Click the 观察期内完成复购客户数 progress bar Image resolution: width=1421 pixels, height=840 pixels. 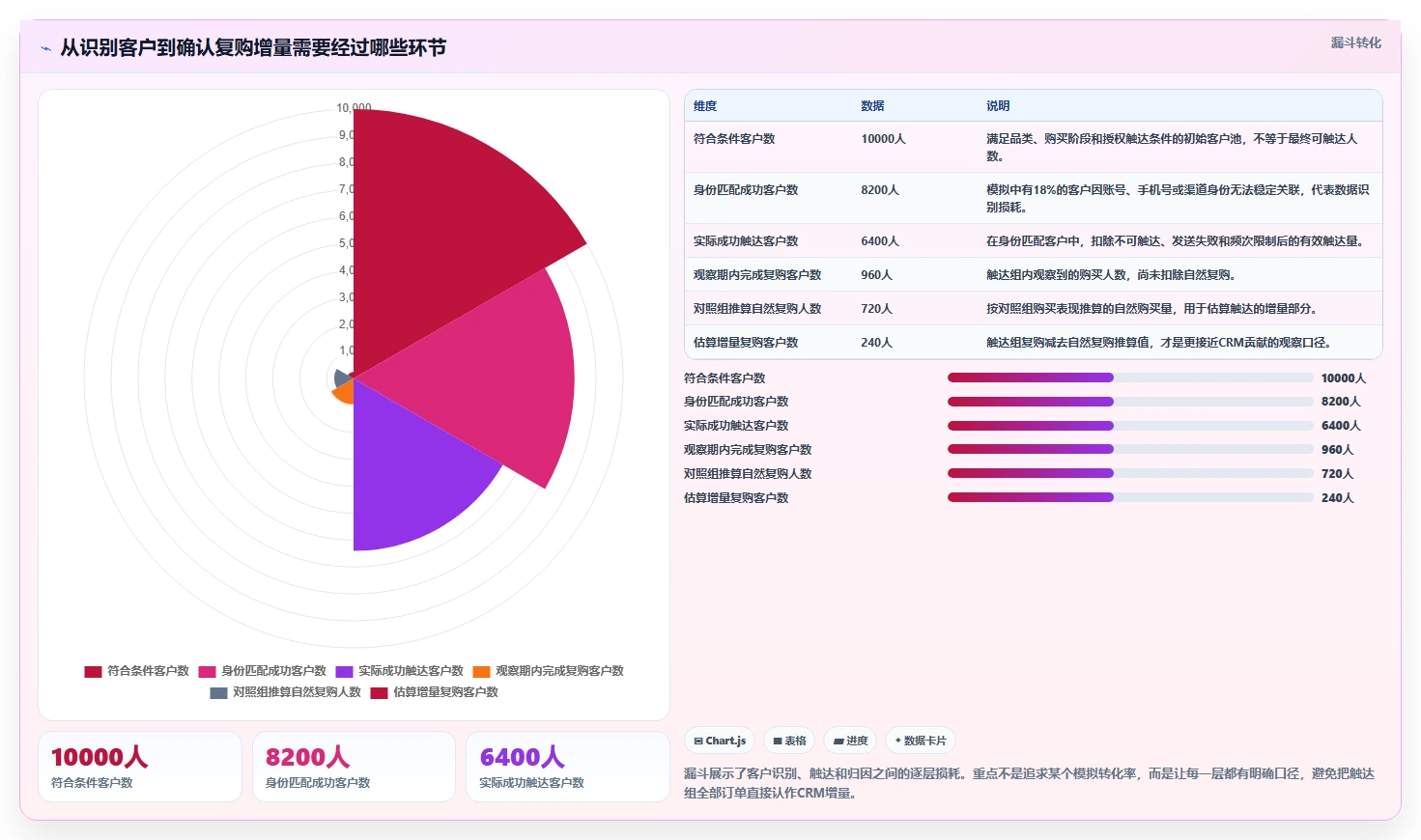point(1130,449)
